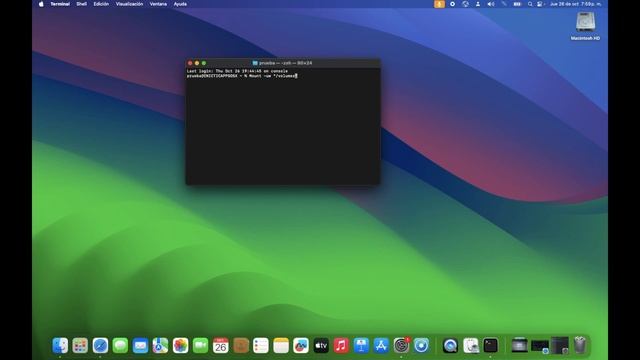
Task: Open the App Store in the Dock
Action: tap(381, 346)
